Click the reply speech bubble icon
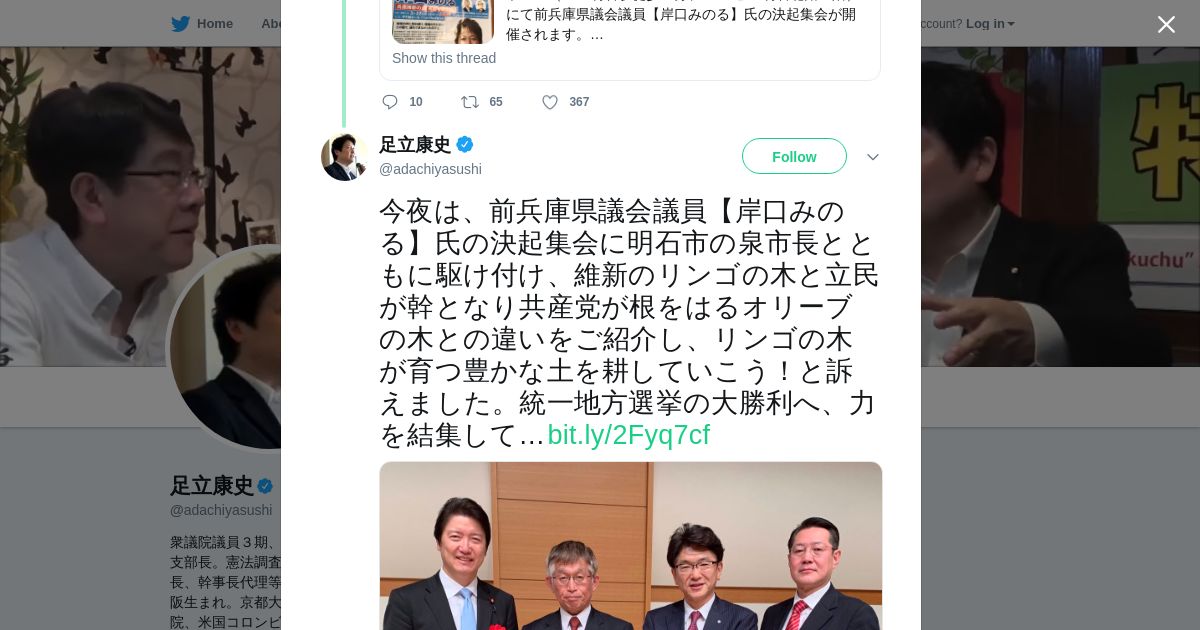 point(390,102)
